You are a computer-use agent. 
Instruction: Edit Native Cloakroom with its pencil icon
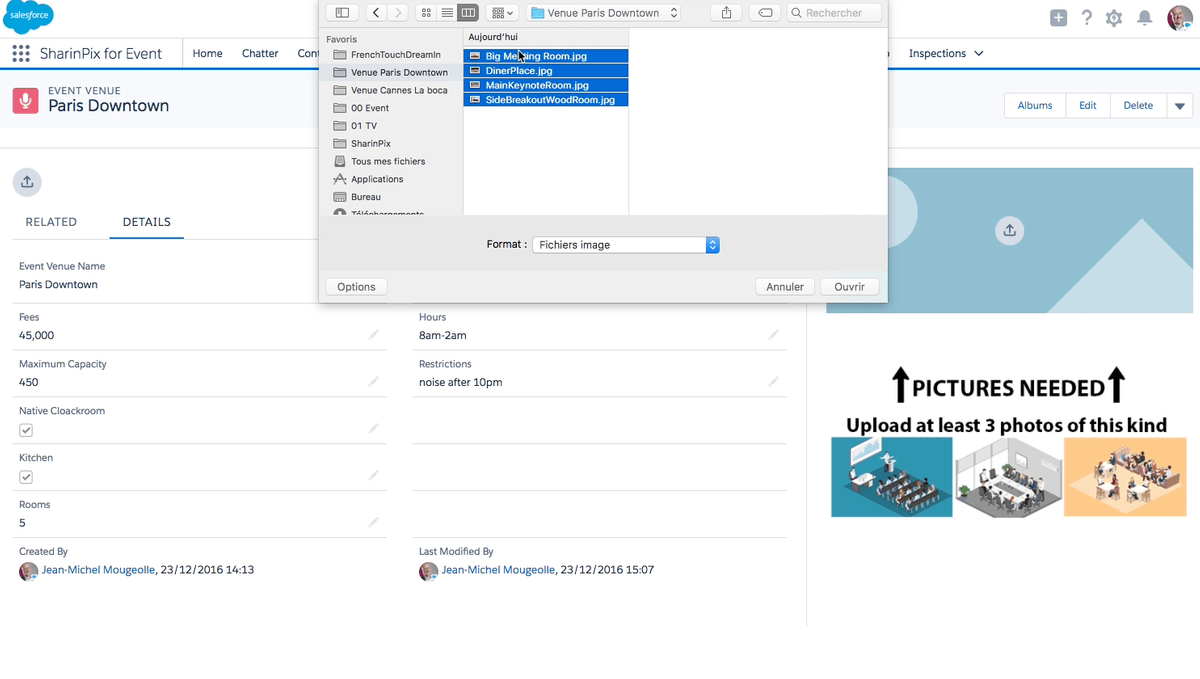[373, 428]
